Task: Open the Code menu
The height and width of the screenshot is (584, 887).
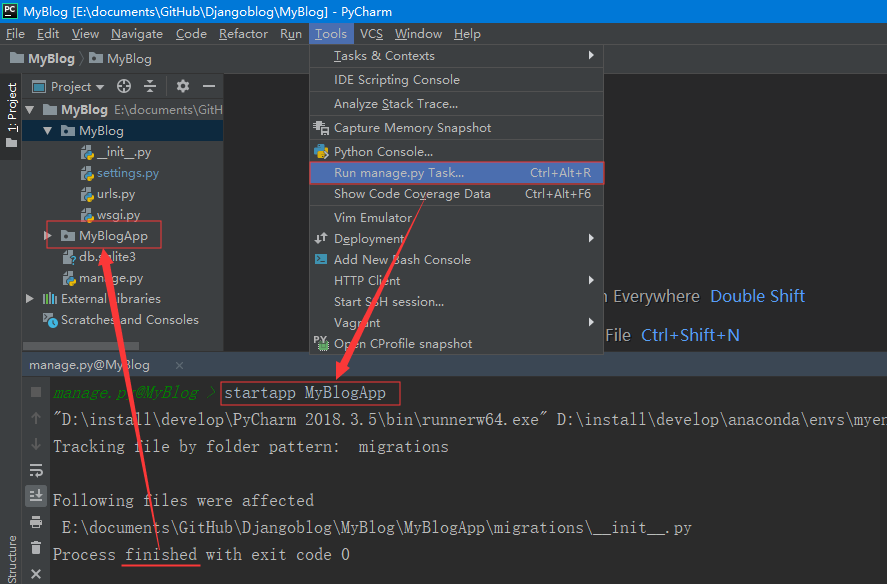Action: (x=191, y=34)
